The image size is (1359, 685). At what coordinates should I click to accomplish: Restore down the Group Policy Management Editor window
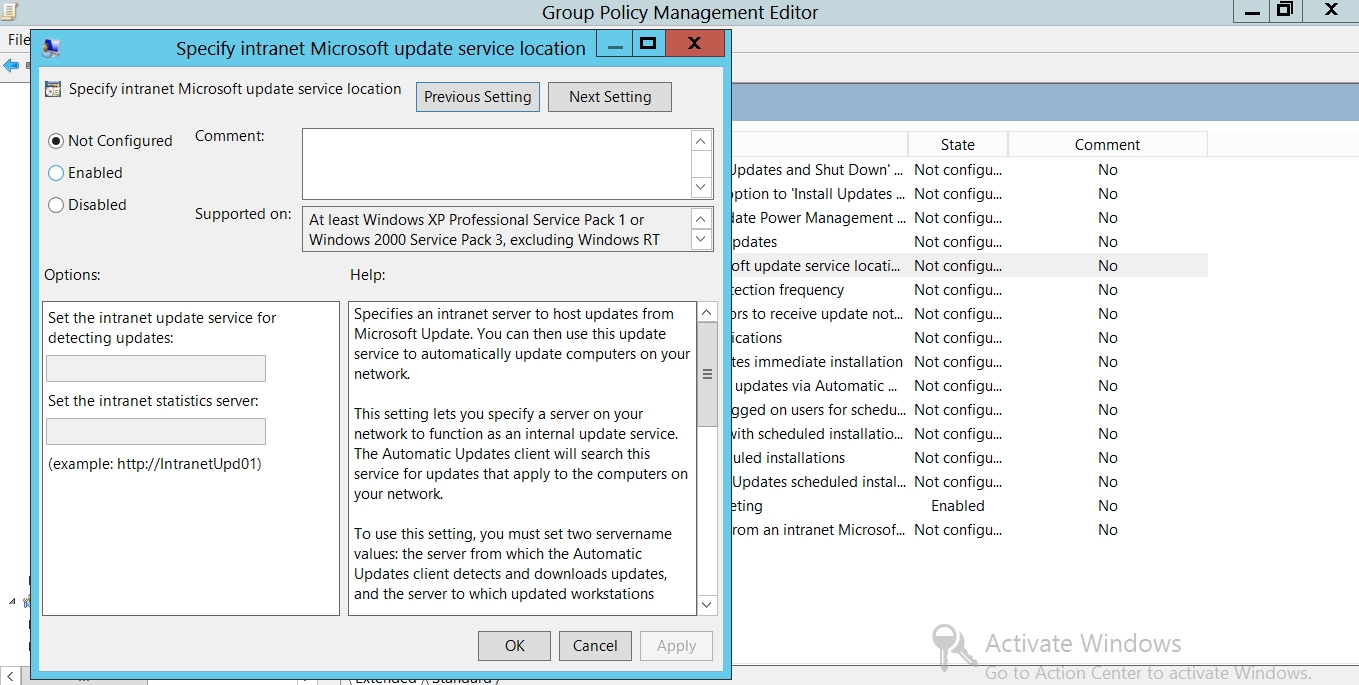(1285, 10)
